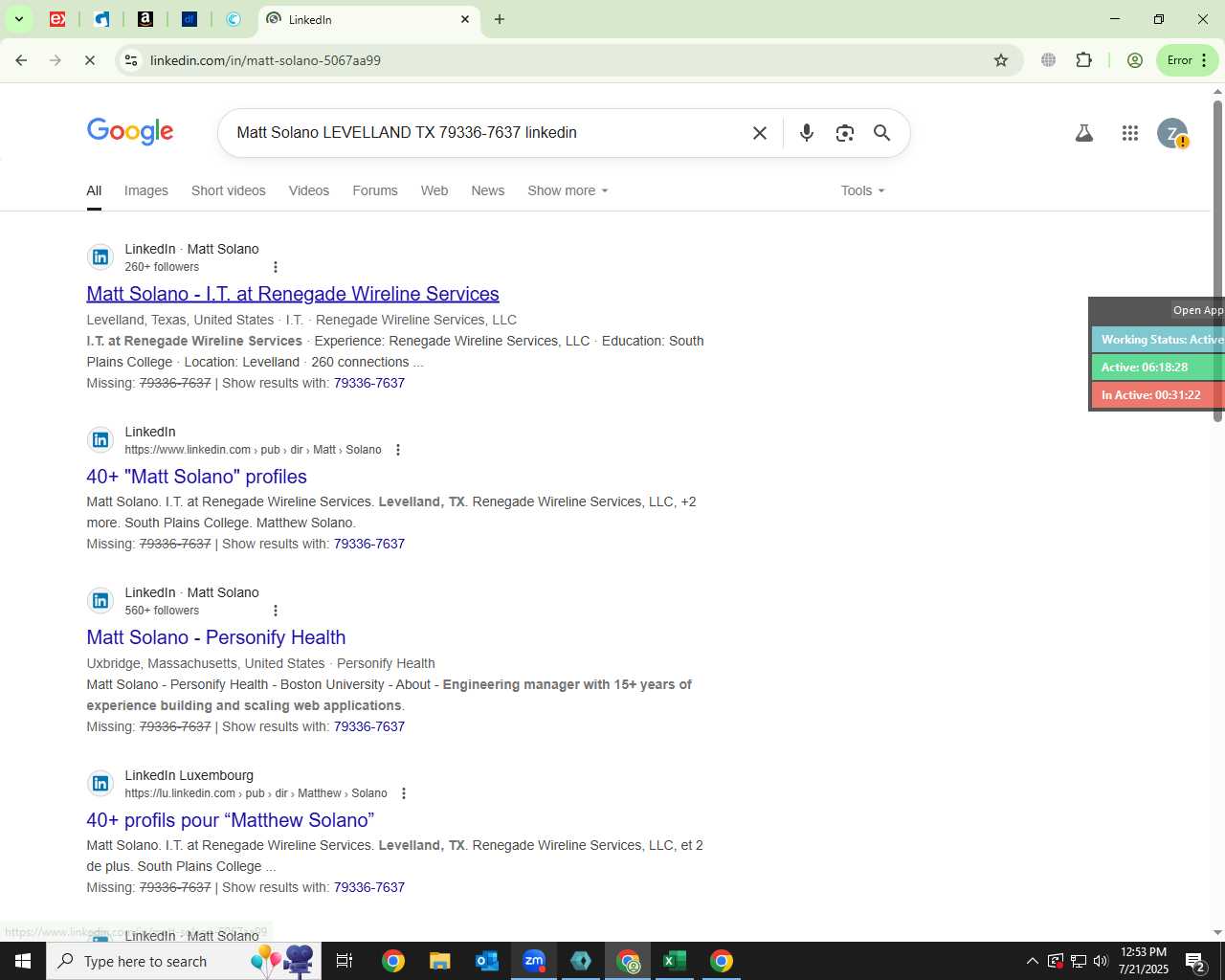Click Type here to search taskbar box
The image size is (1225, 980).
pos(184,961)
